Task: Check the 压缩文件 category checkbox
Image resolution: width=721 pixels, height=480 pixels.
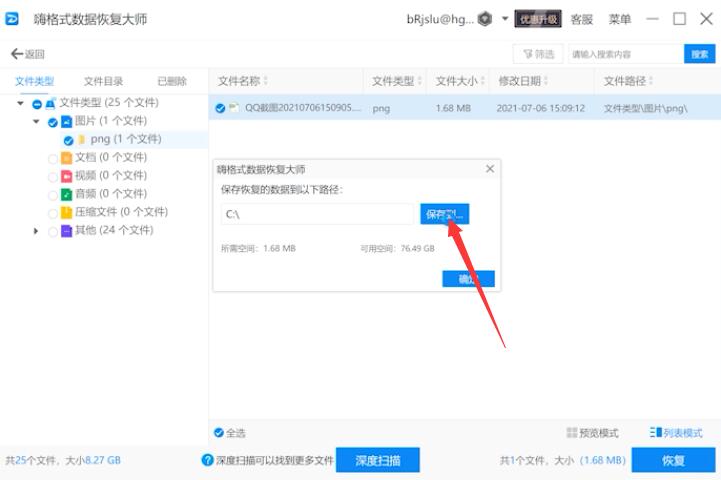Action: [x=52, y=213]
